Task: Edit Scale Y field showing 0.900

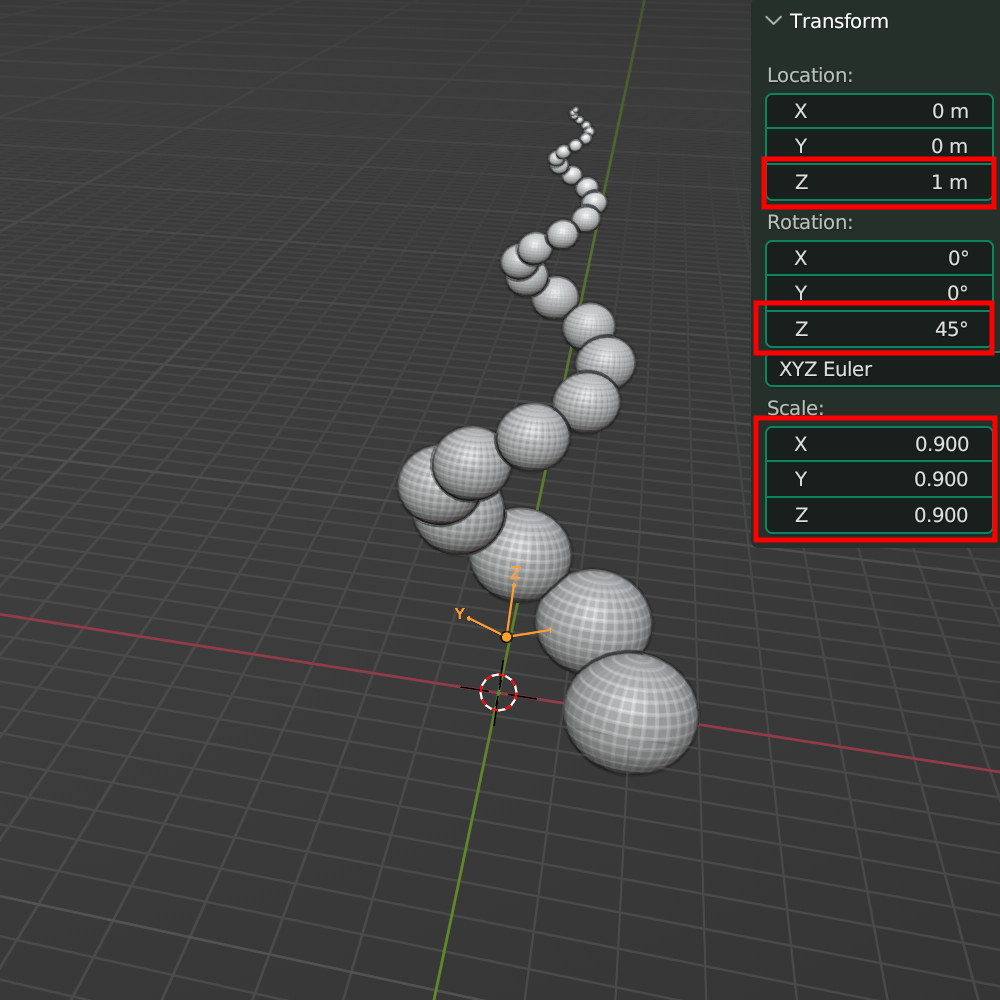Action: coord(879,479)
